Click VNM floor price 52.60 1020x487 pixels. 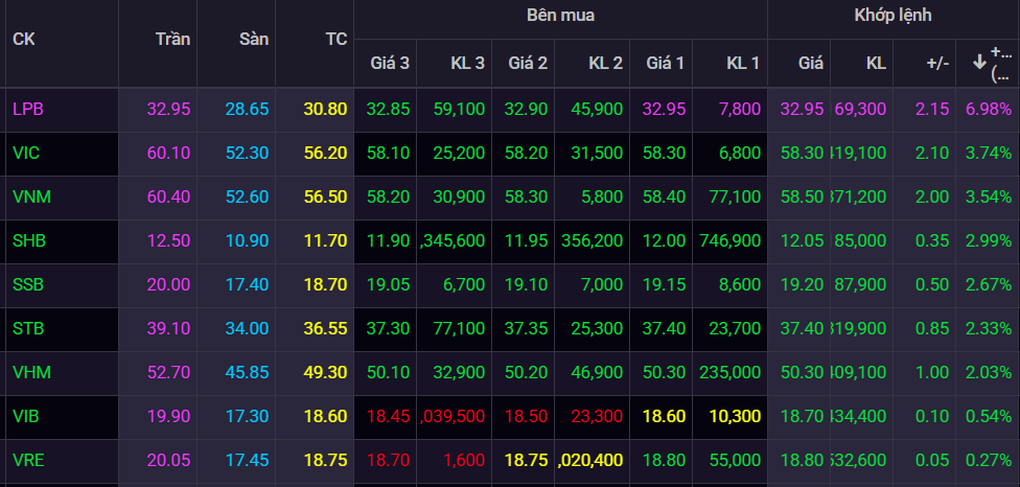[x=247, y=197]
